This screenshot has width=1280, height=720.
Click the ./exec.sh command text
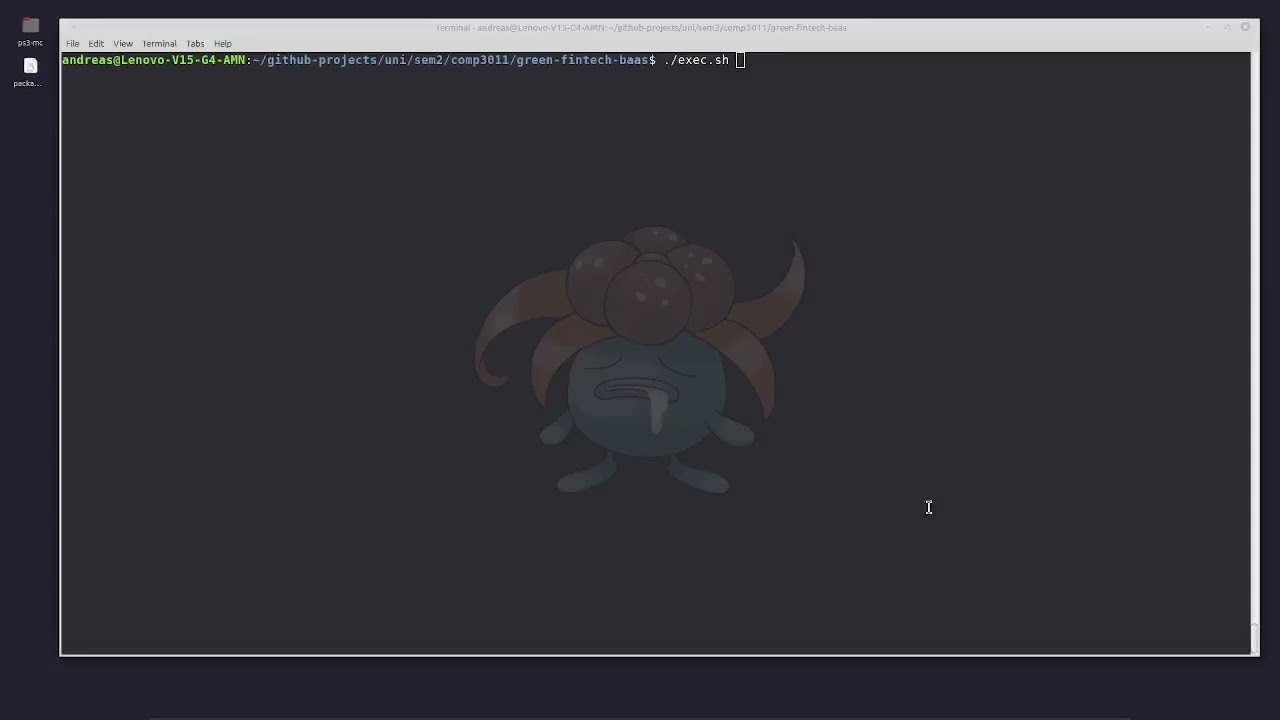[x=696, y=60]
